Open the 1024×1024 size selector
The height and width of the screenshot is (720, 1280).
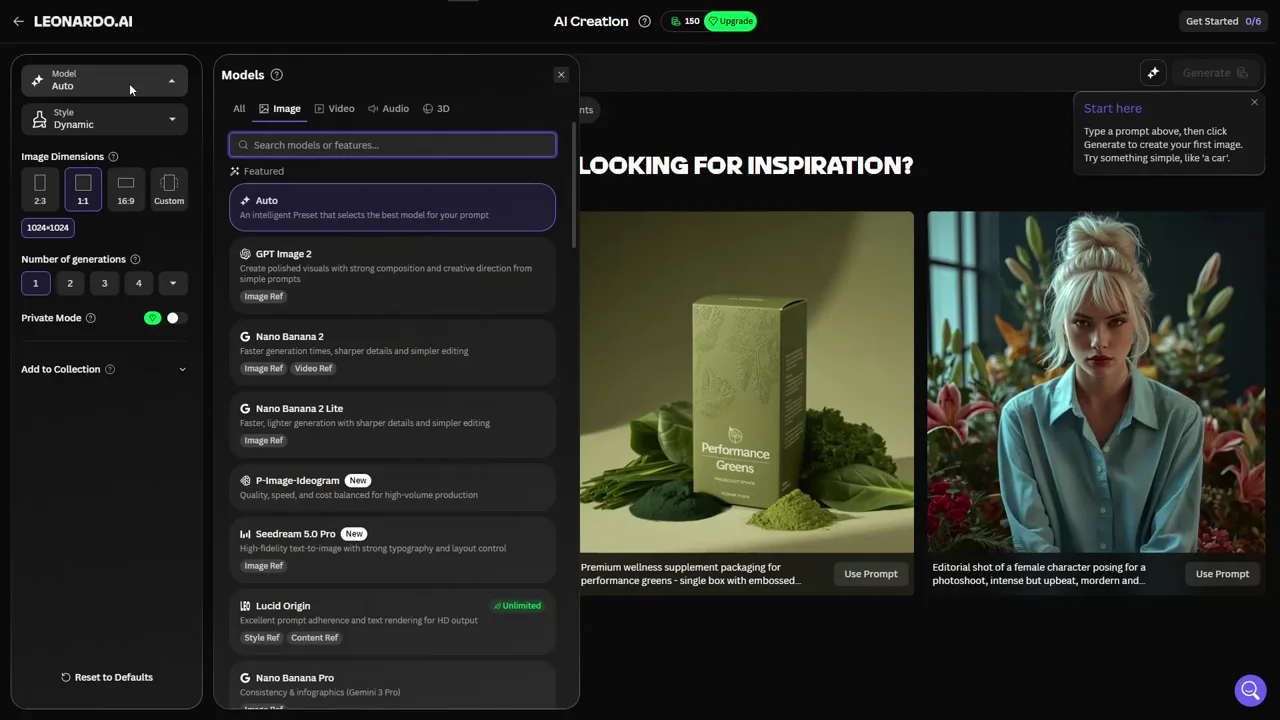coord(48,228)
